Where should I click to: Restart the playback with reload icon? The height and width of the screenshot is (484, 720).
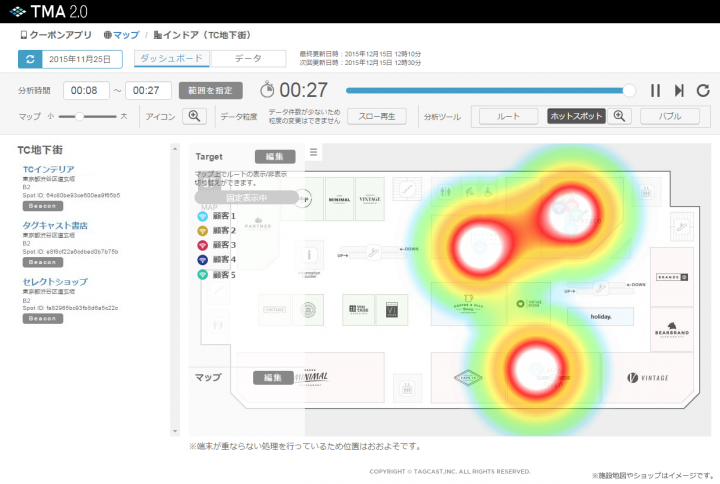tap(703, 90)
